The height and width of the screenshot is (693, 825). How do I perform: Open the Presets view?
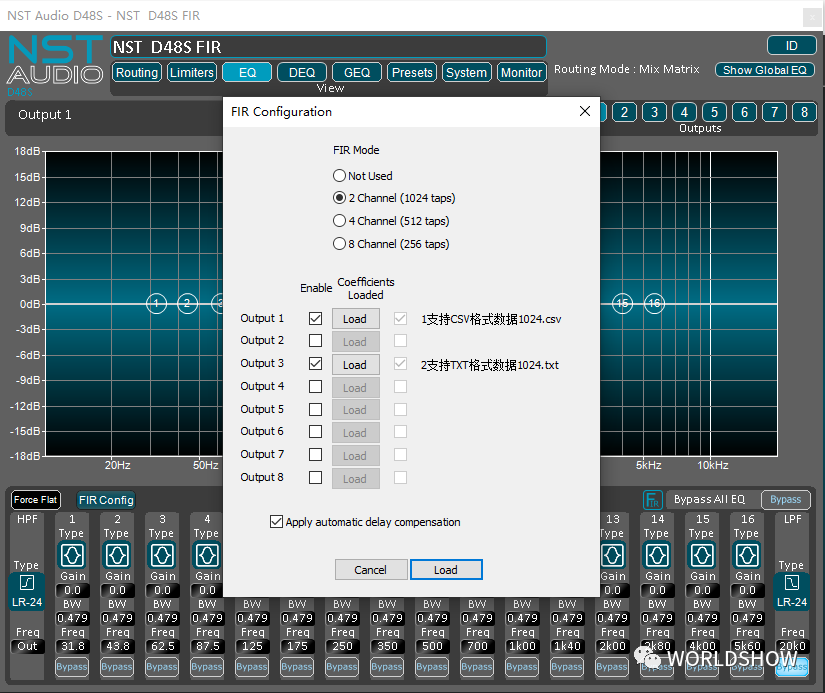point(412,72)
